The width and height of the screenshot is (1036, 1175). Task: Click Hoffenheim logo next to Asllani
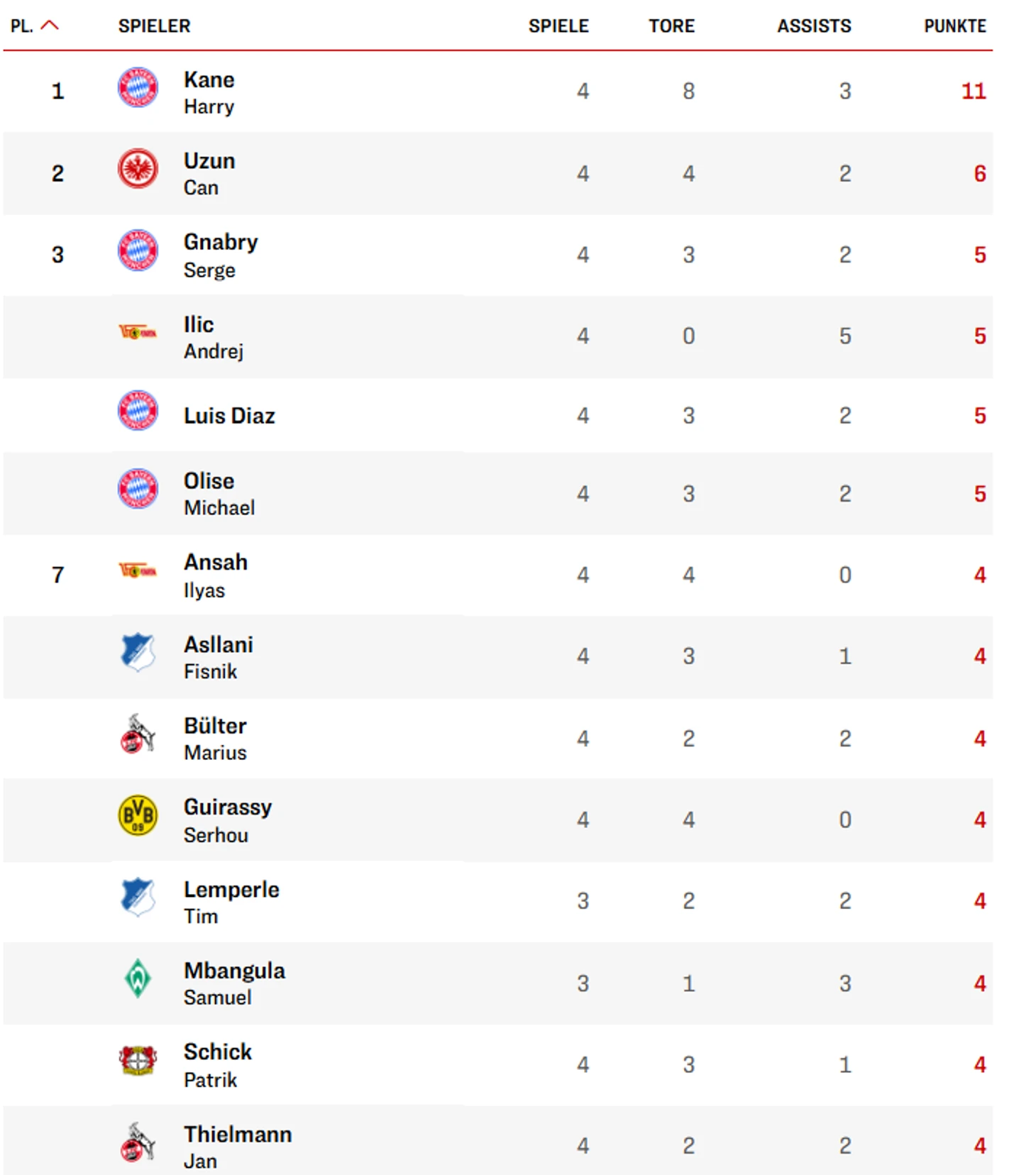[x=138, y=652]
